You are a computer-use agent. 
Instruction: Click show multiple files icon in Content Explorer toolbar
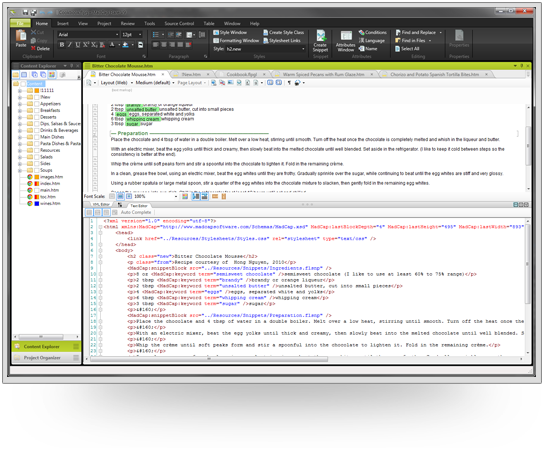click(34, 75)
